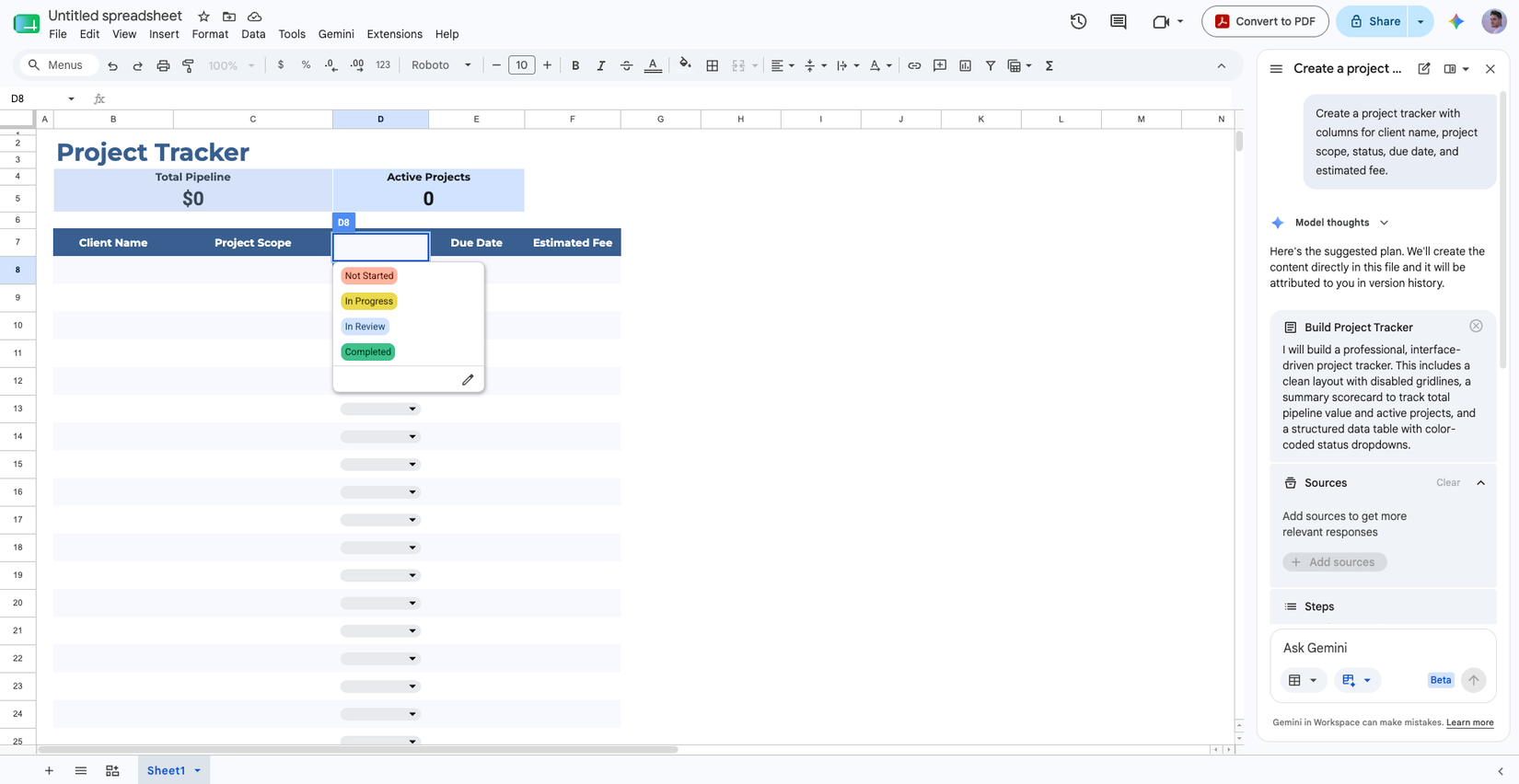Search Menus in toolbar
This screenshot has width=1519, height=784.
(57, 65)
